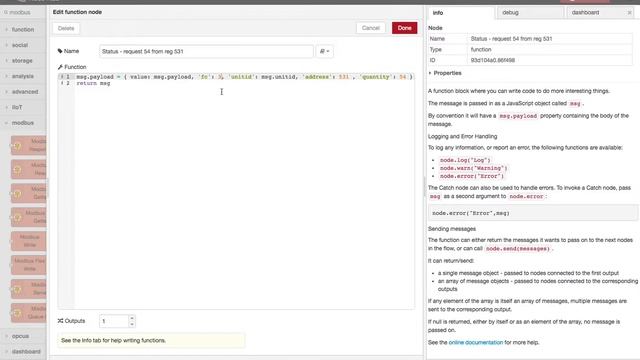Delete this function node
640x360 pixels.
tap(66, 28)
